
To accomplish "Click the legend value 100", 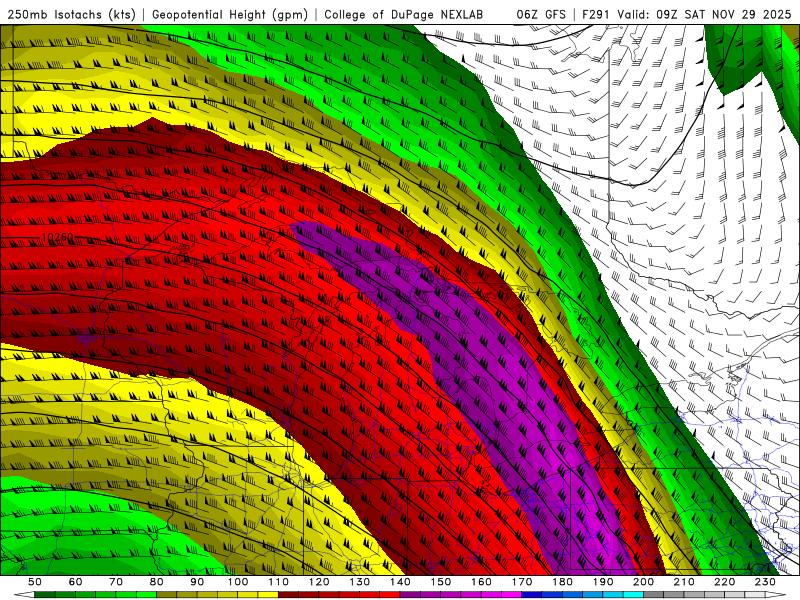I will 238,582.
